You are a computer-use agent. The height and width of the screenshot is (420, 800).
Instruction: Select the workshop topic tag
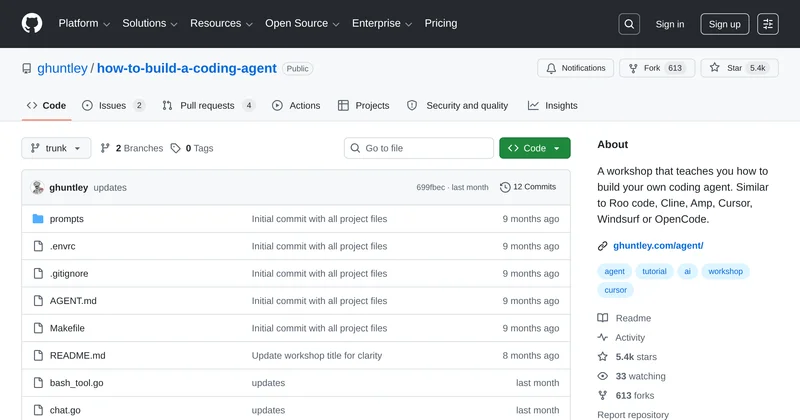[x=726, y=271]
